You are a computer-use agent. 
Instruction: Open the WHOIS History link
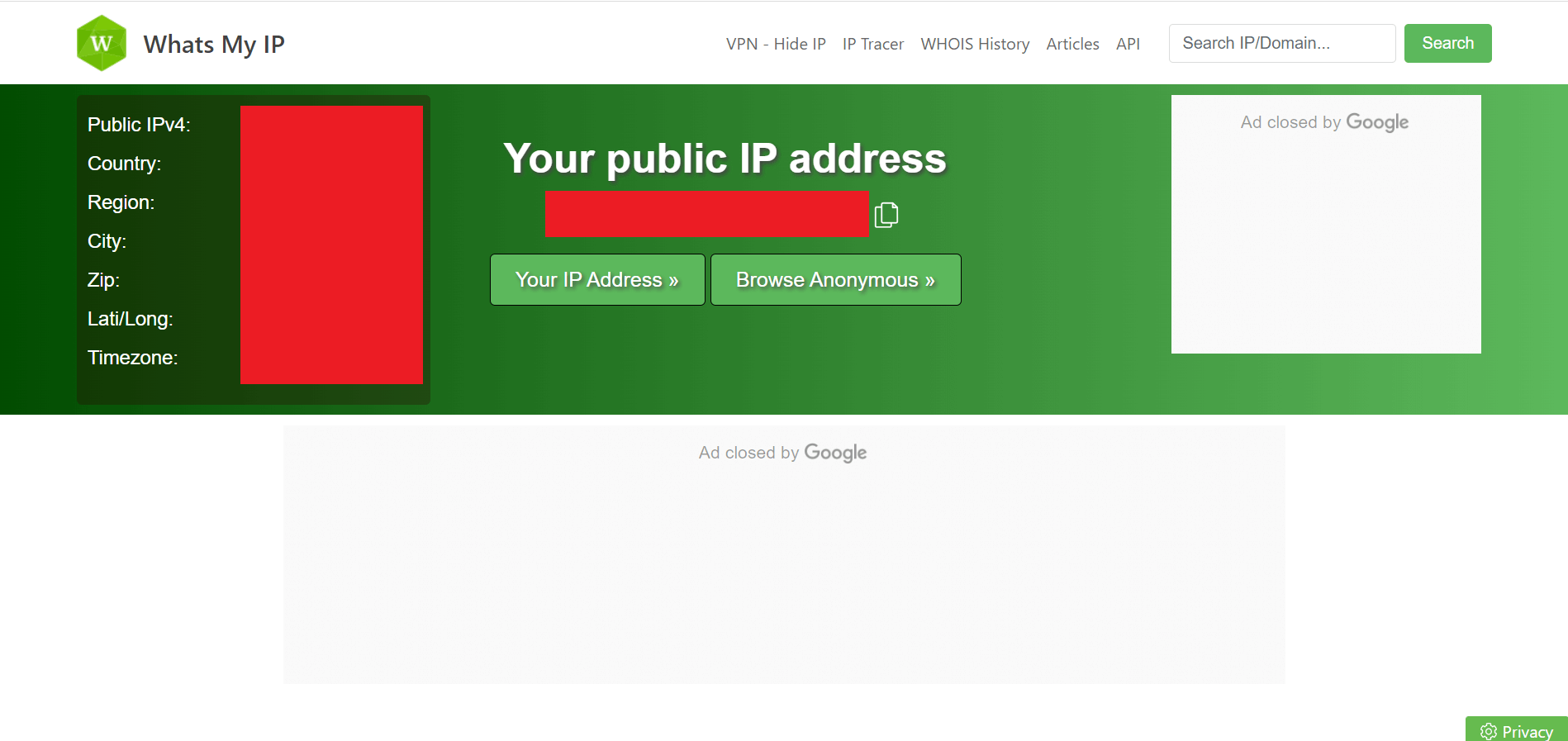975,44
